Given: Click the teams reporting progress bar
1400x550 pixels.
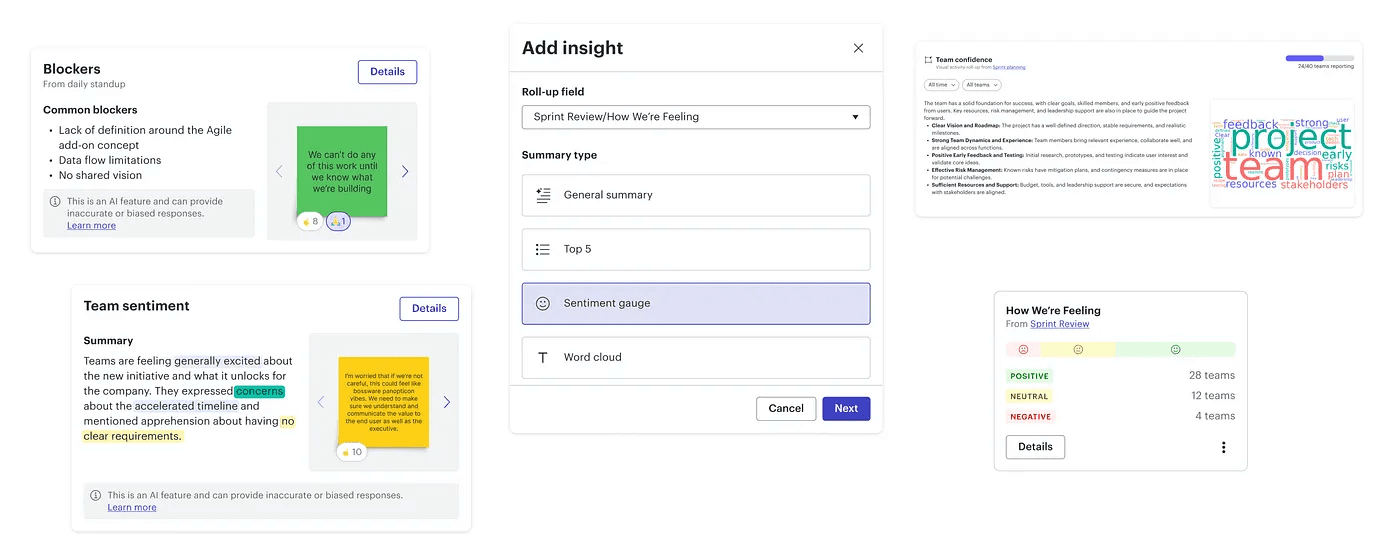Looking at the screenshot, I should pos(1320,58).
